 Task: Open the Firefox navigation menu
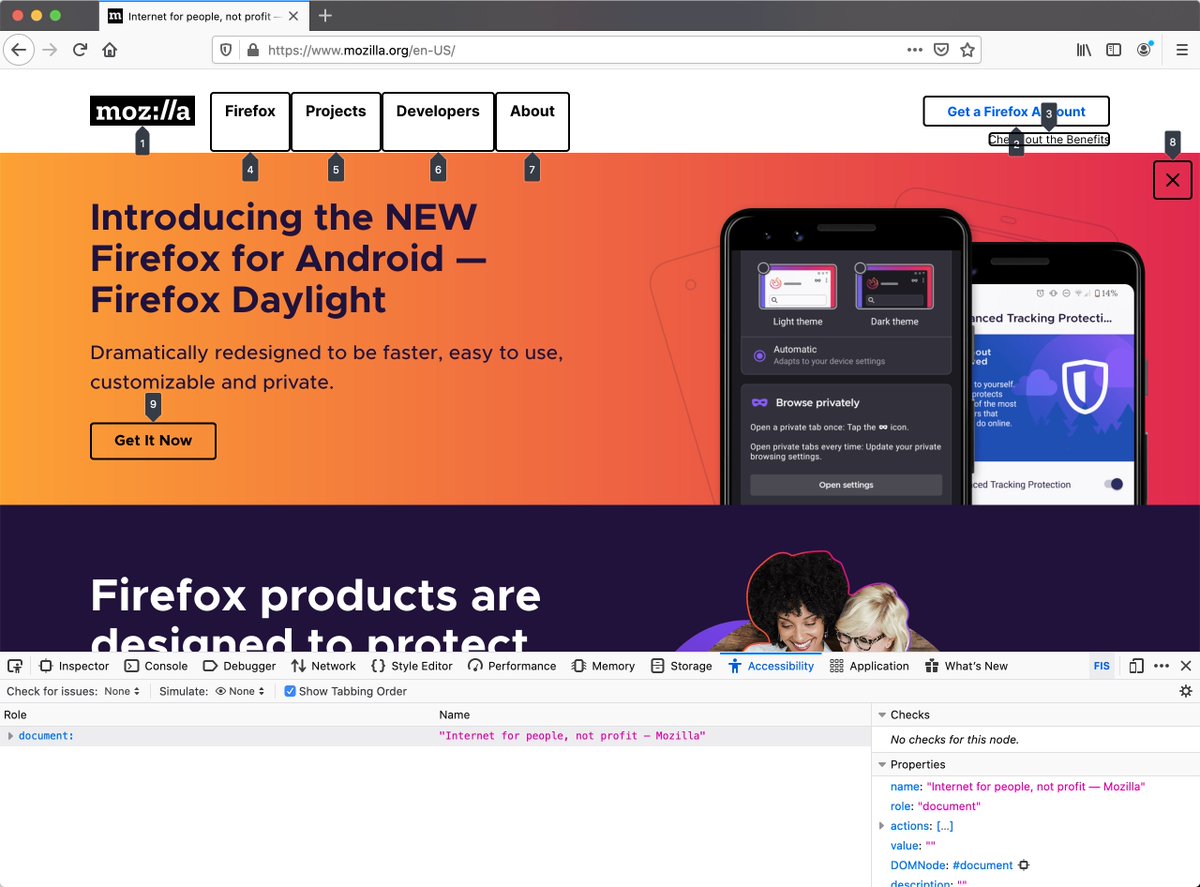coord(250,122)
